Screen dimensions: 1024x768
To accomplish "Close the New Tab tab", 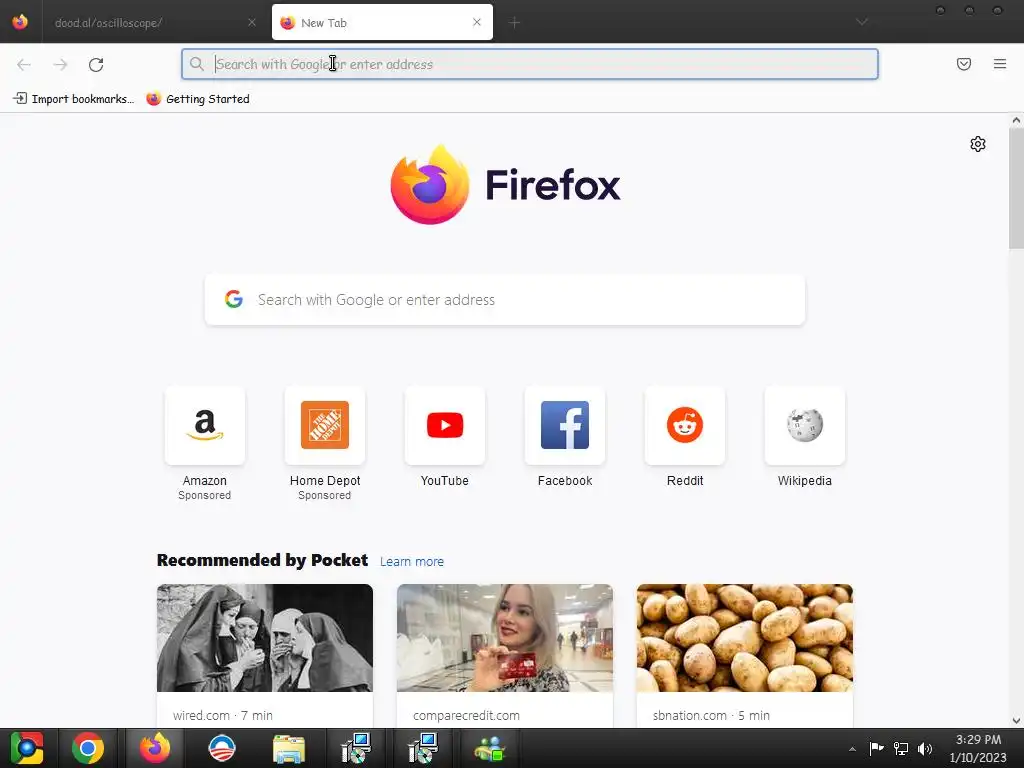I will pyautogui.click(x=477, y=22).
